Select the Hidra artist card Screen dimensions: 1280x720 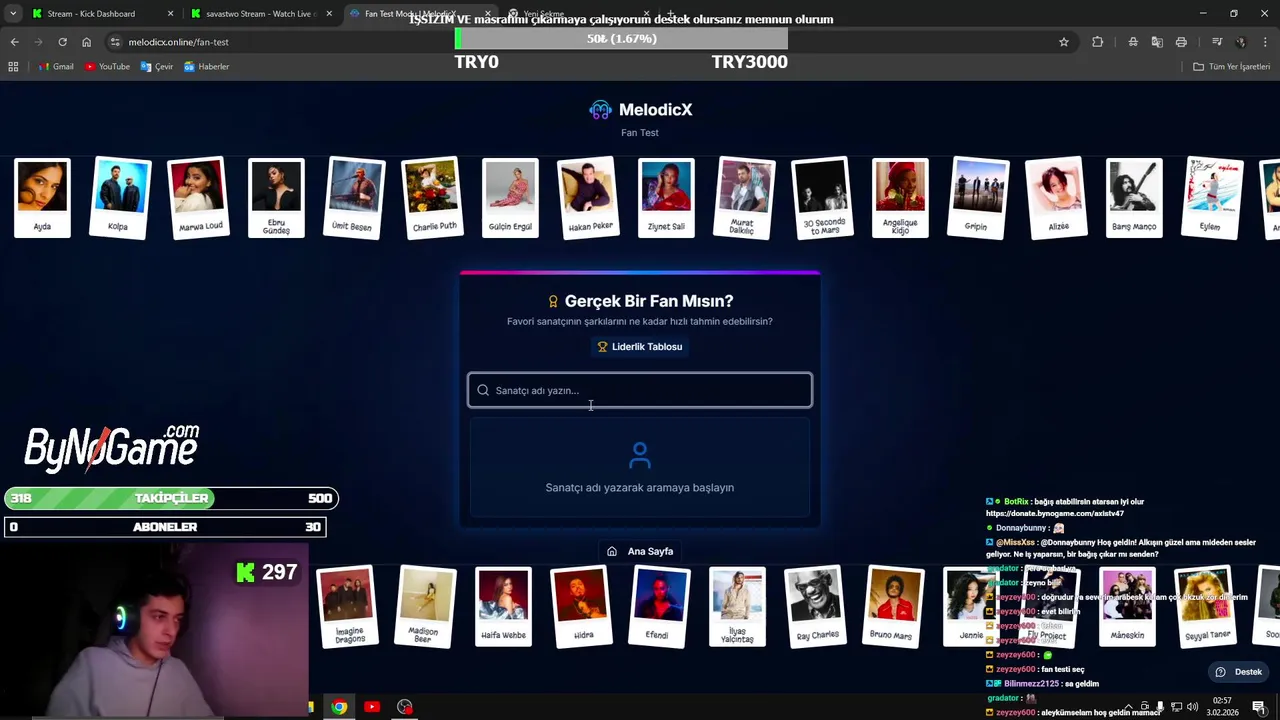tap(581, 607)
